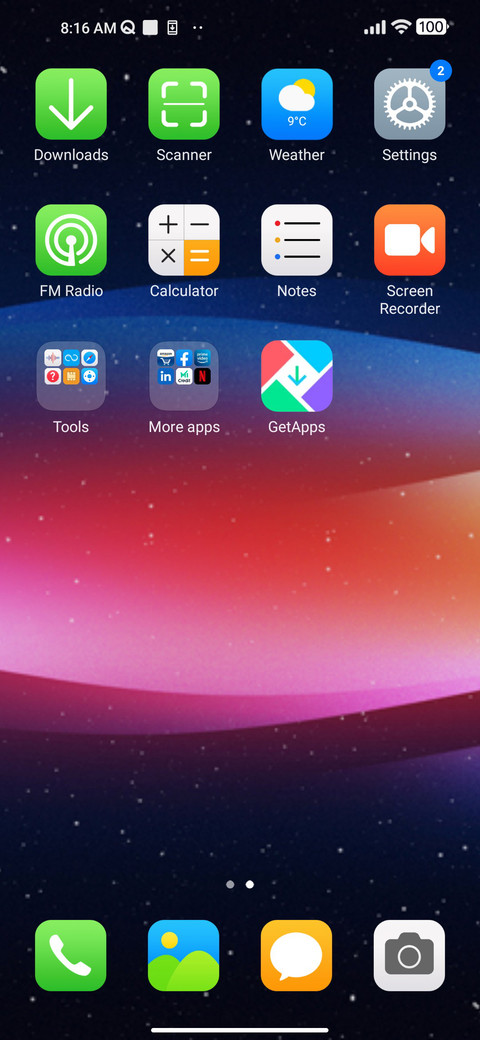Tap the white square notification icon

coord(150,27)
